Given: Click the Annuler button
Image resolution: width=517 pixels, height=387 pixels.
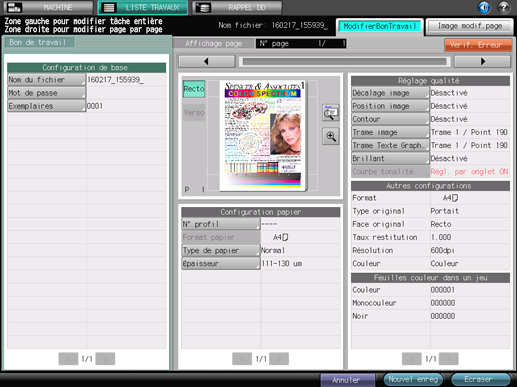Looking at the screenshot, I should (x=347, y=380).
